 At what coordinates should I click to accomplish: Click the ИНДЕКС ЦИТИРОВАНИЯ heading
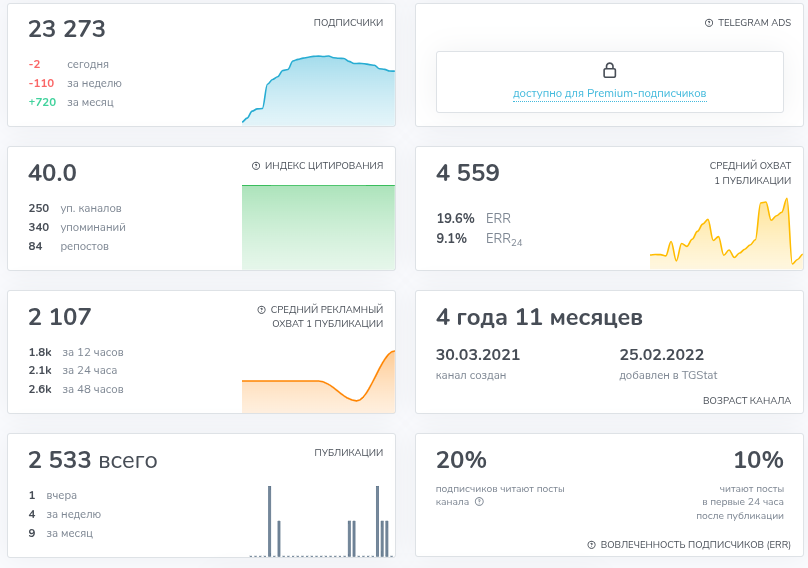(324, 165)
